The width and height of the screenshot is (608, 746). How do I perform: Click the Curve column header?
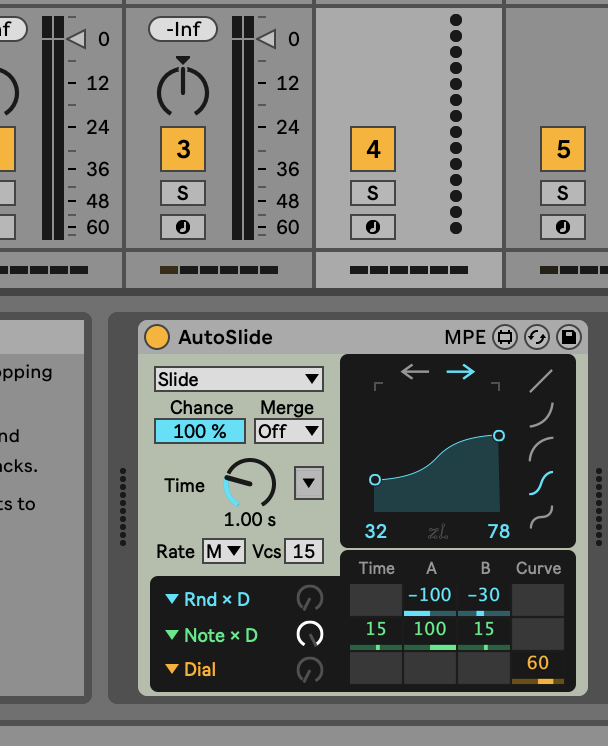pyautogui.click(x=539, y=568)
